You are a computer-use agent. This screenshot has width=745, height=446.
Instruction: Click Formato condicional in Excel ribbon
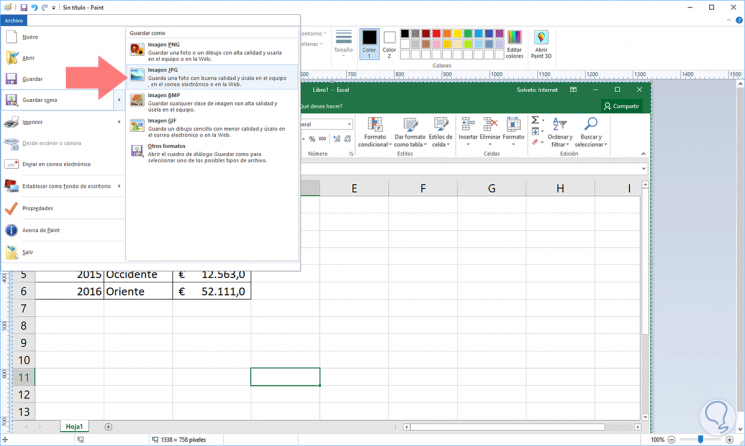tap(375, 132)
